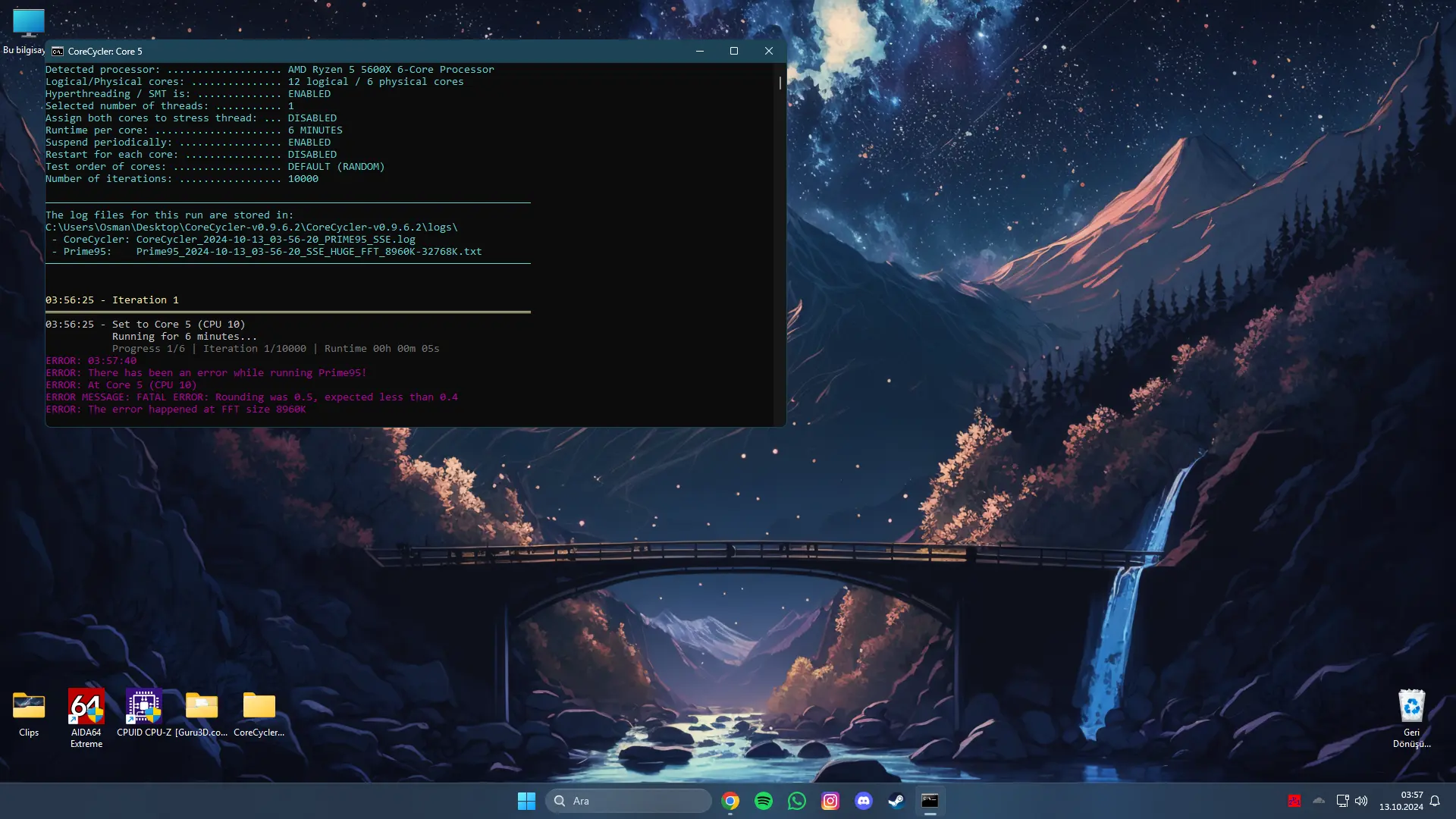Image resolution: width=1456 pixels, height=819 pixels.
Task: Open the Windows Start menu
Action: coord(526,801)
